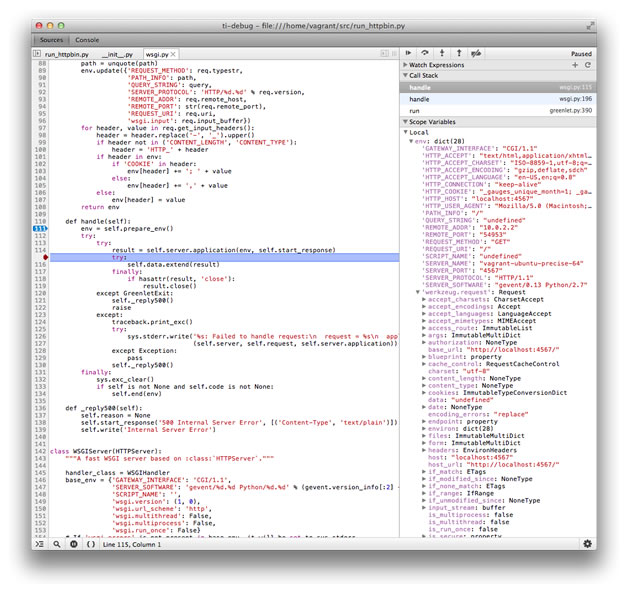
Task: Click the Step Out debugger icon
Action: click(x=459, y=51)
